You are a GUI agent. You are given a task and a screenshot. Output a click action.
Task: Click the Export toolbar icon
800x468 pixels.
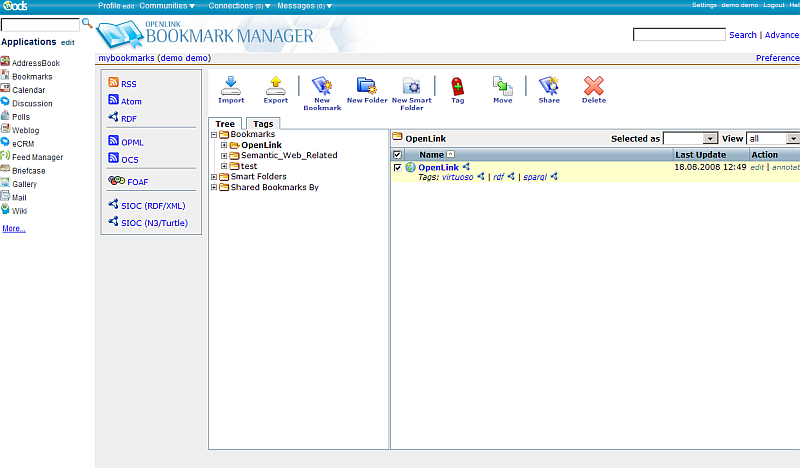pyautogui.click(x=275, y=88)
